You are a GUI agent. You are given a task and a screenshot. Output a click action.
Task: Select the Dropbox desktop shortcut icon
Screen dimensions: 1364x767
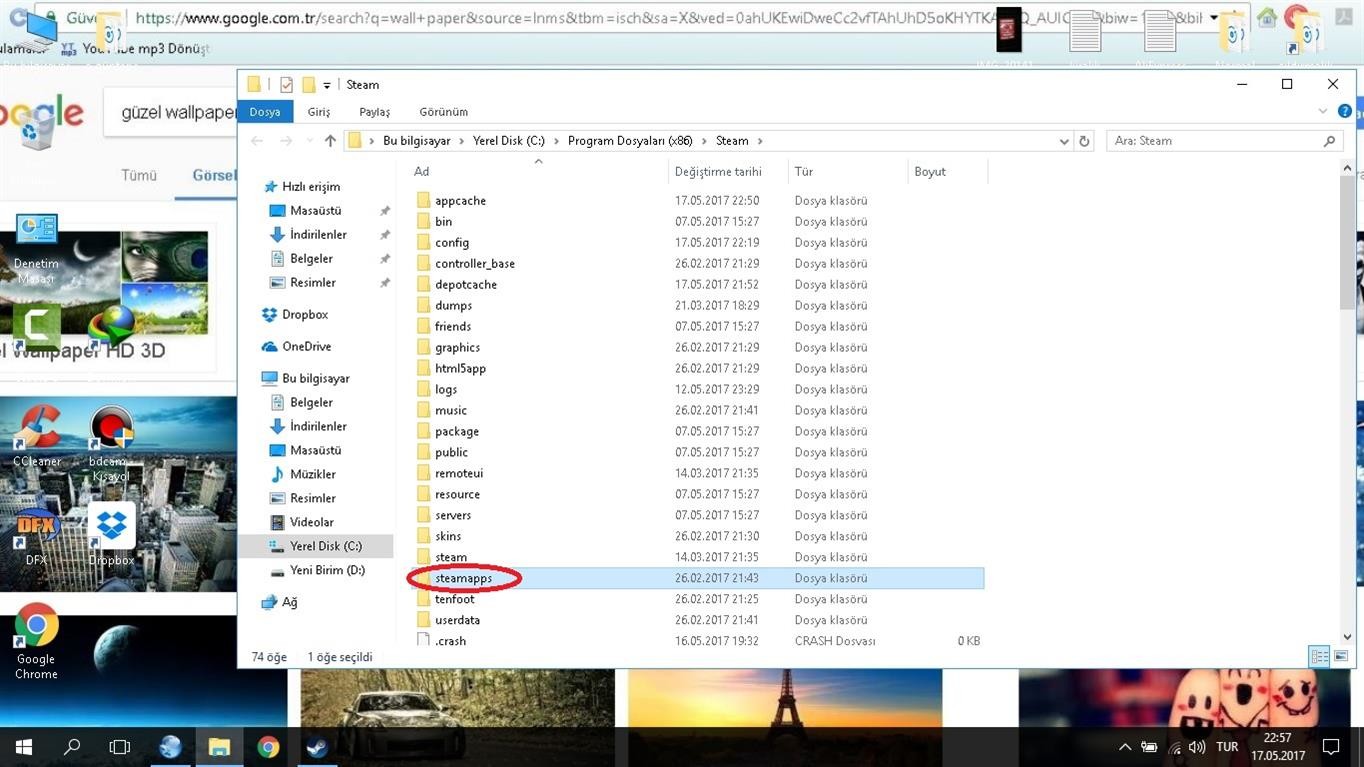tap(111, 533)
